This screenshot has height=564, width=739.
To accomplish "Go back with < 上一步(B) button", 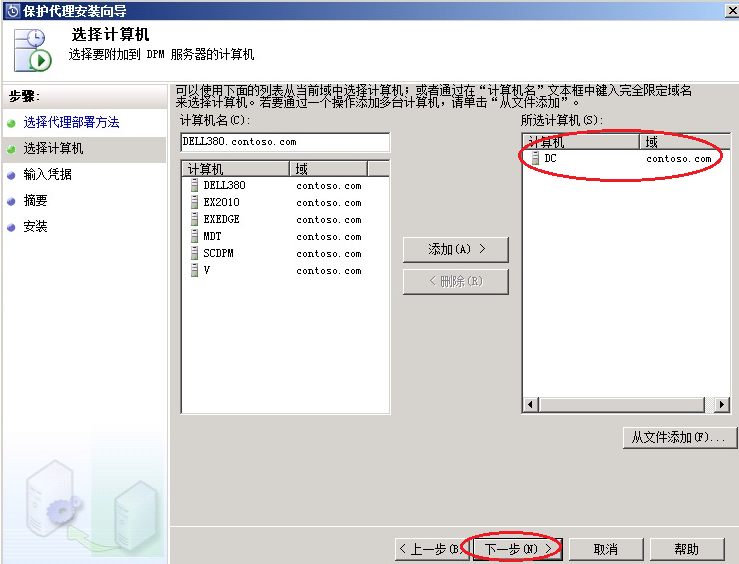I will click(x=431, y=549).
